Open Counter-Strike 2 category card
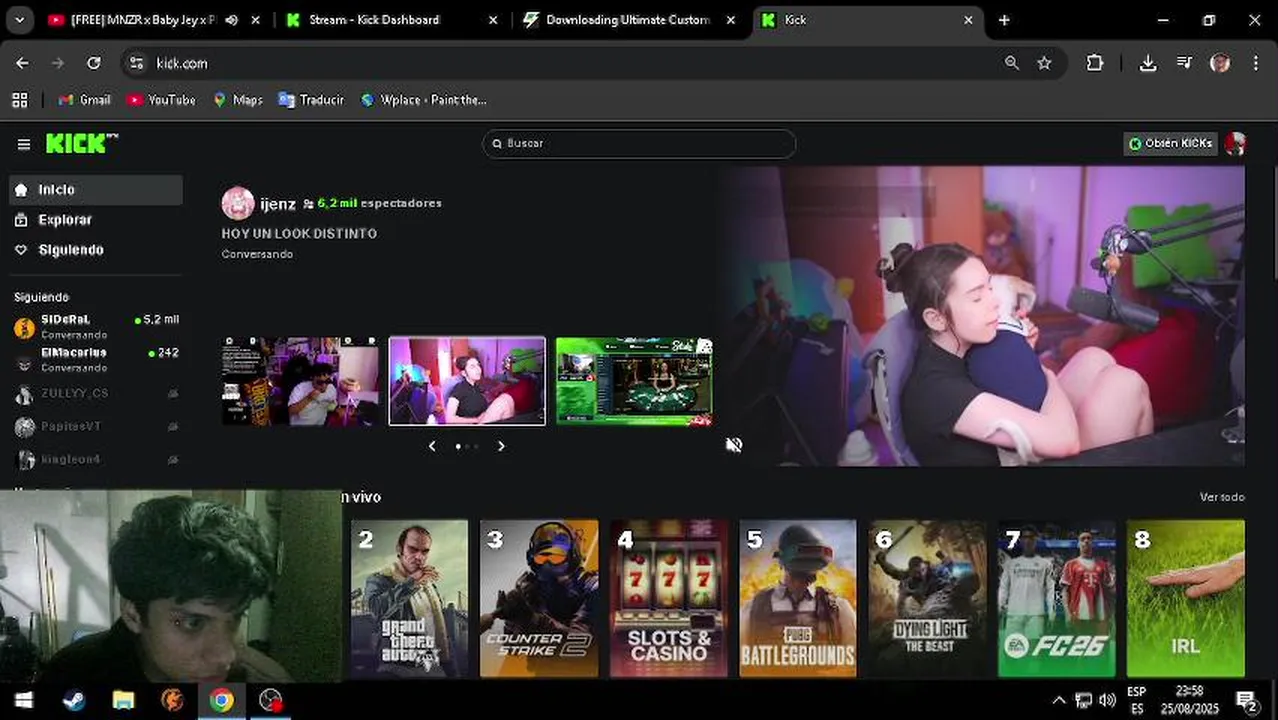Image resolution: width=1278 pixels, height=720 pixels. [539, 598]
